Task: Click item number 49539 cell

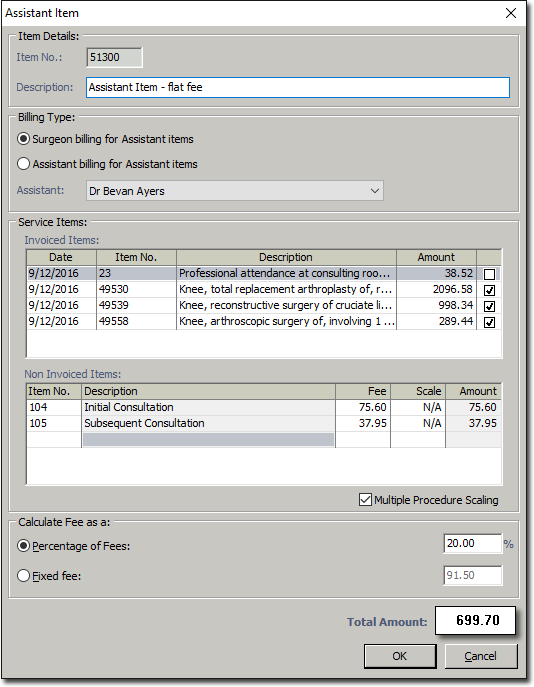Action: 136,305
